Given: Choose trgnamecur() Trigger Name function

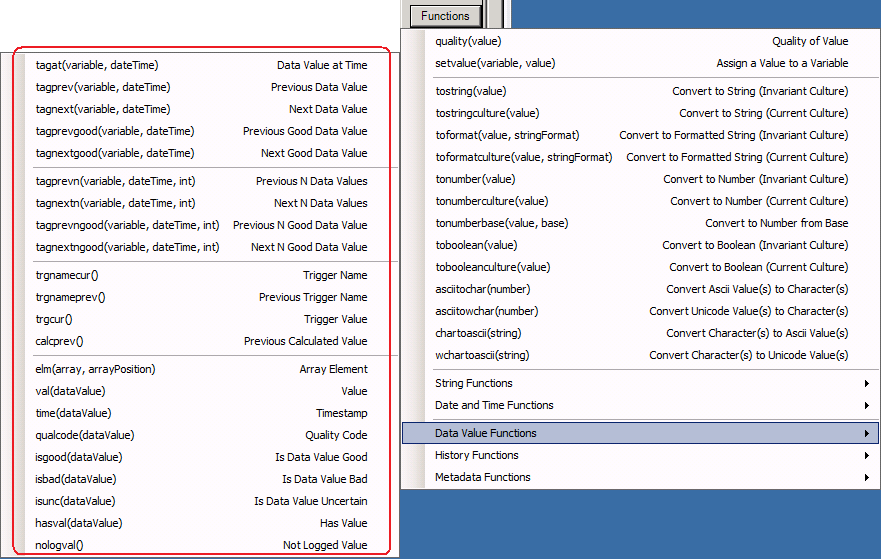Looking at the screenshot, I should (x=200, y=276).
